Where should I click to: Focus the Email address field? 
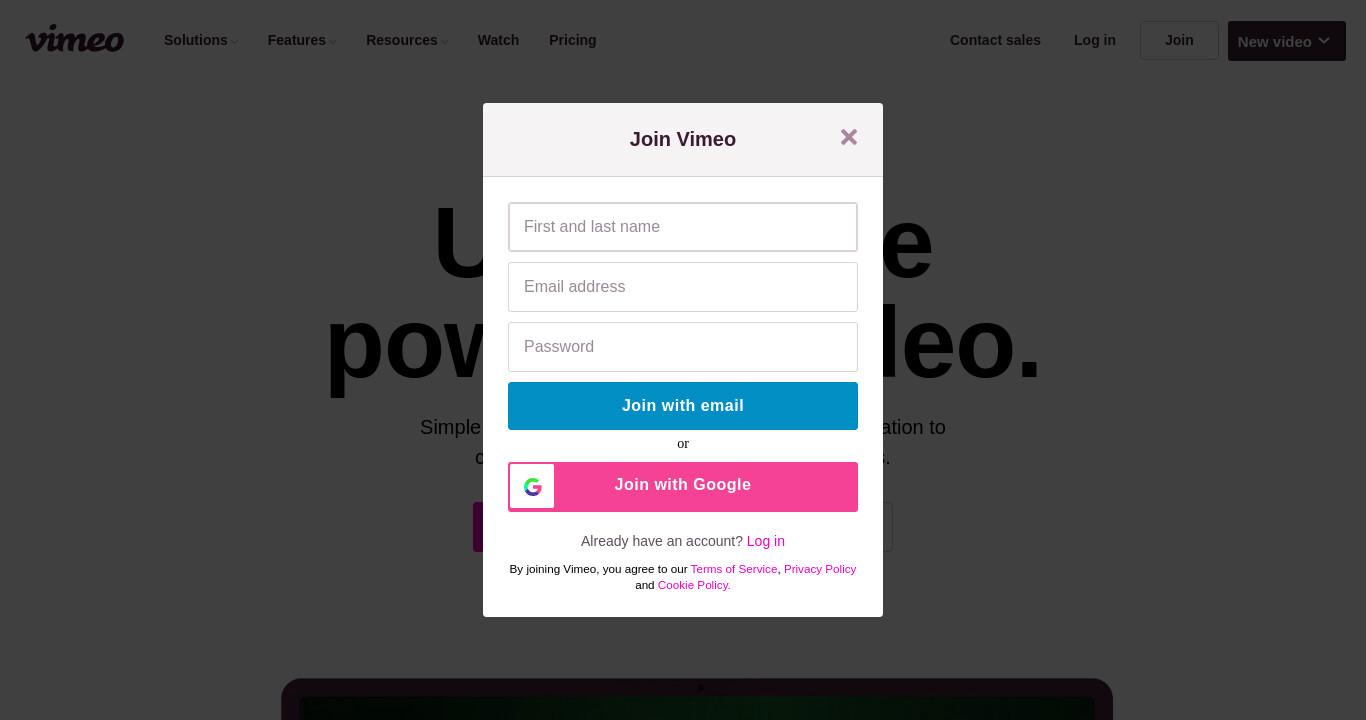683,287
